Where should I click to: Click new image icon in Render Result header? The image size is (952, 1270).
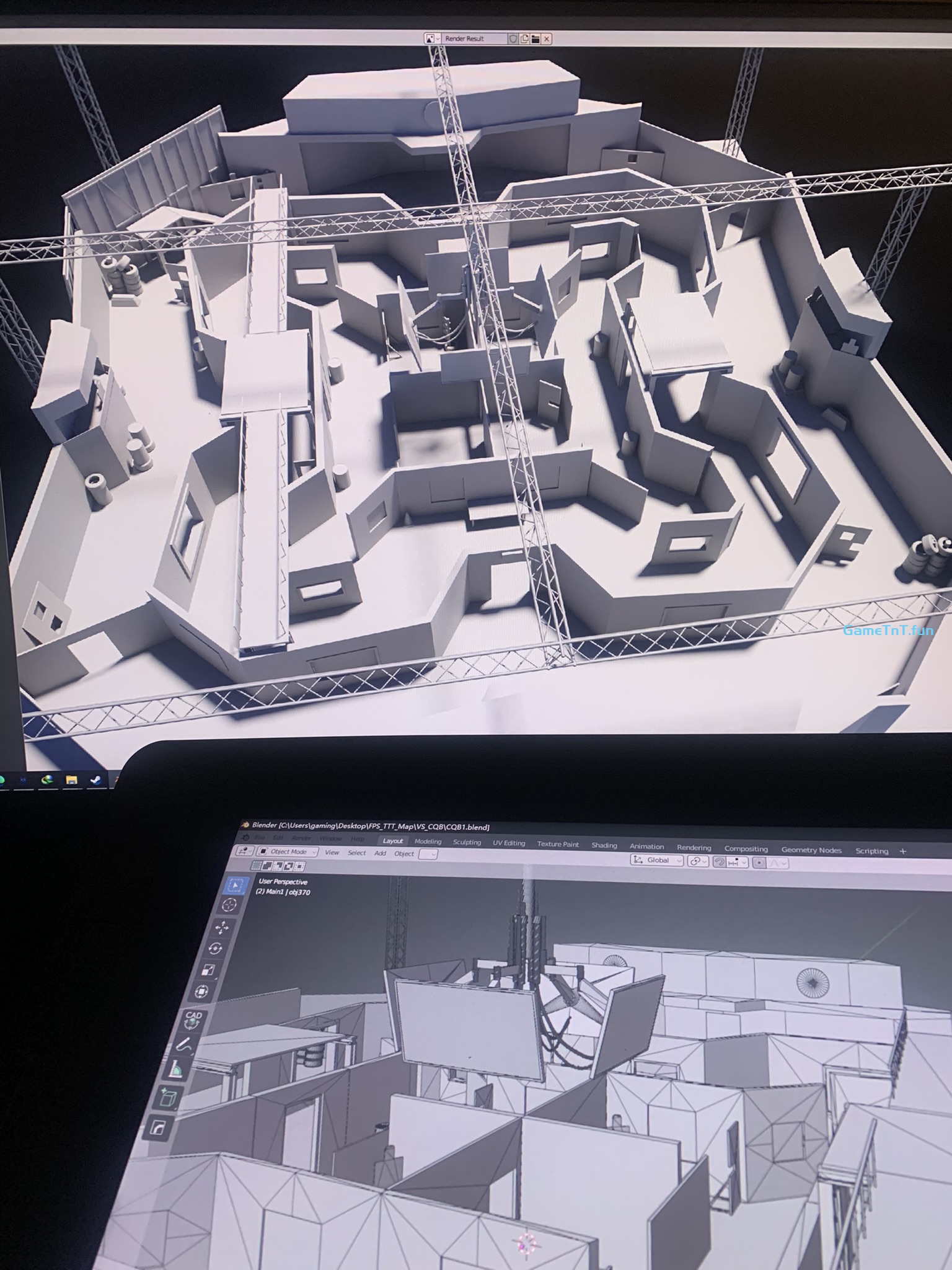coord(524,38)
